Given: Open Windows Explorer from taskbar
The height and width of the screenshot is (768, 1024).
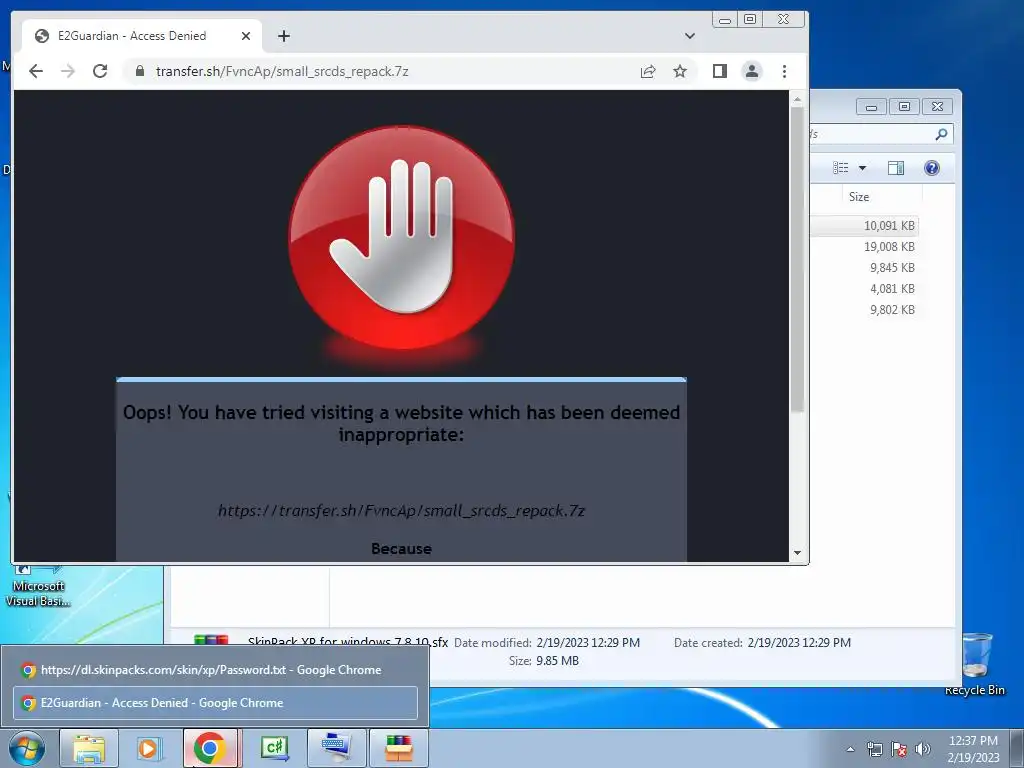Looking at the screenshot, I should coord(89,748).
